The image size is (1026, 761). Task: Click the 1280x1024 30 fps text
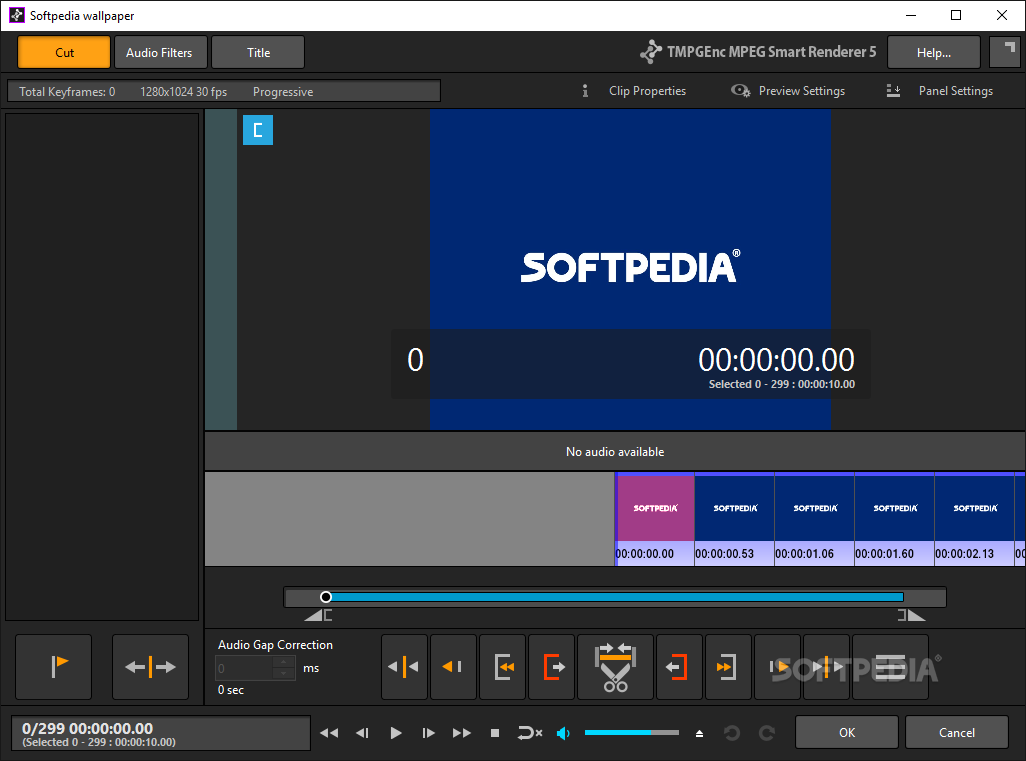[183, 92]
